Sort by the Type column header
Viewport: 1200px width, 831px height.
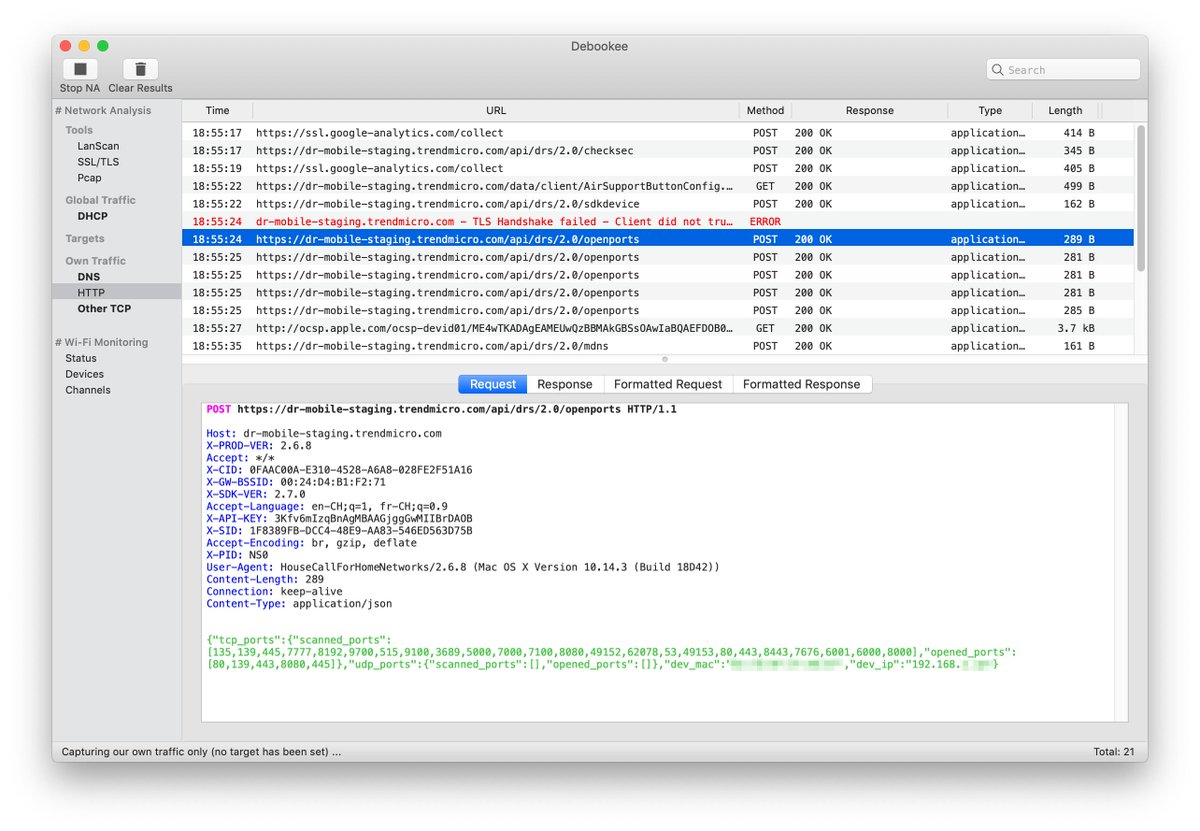point(990,110)
